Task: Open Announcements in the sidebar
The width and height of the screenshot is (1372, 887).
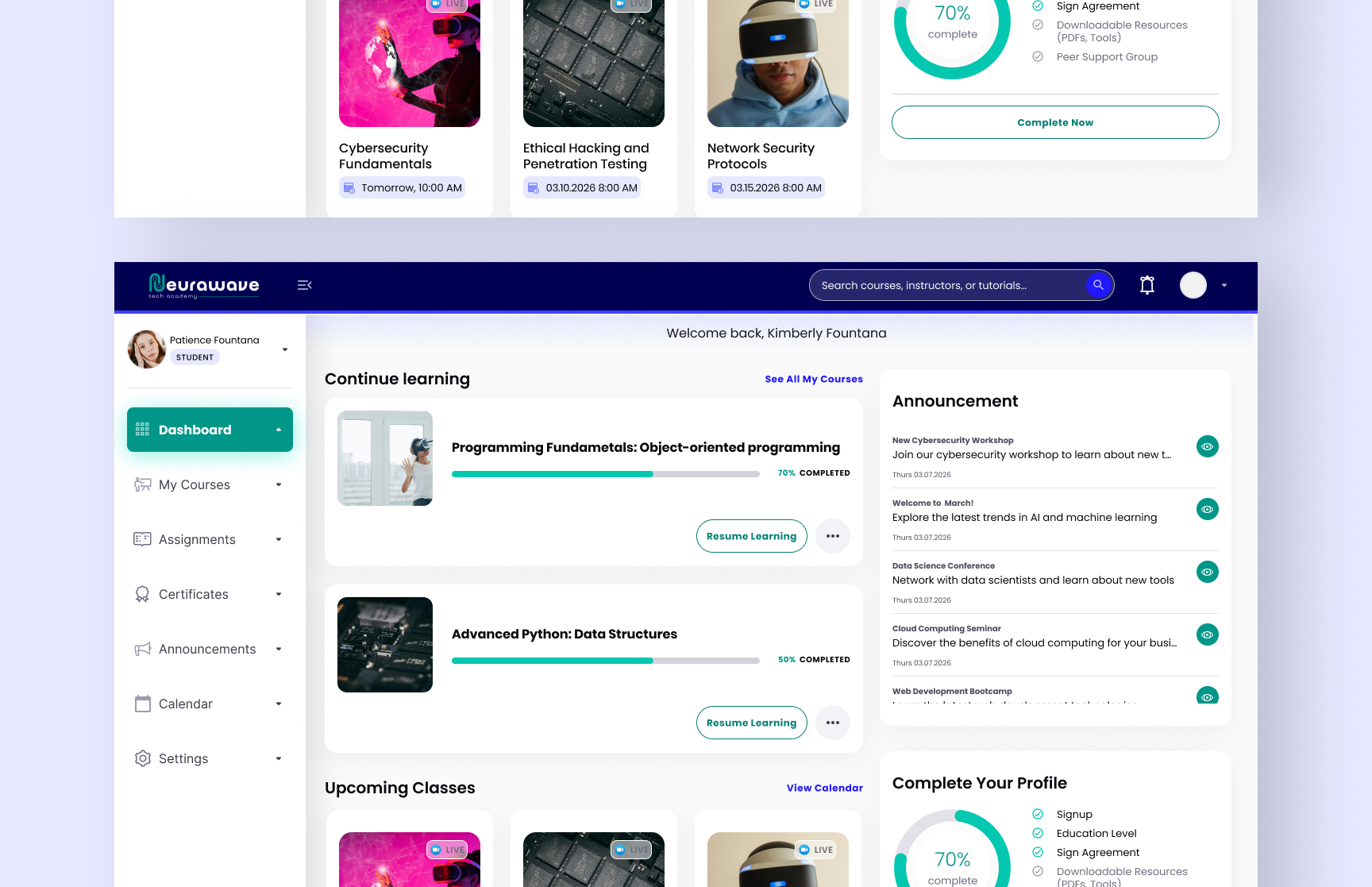Action: [210, 649]
